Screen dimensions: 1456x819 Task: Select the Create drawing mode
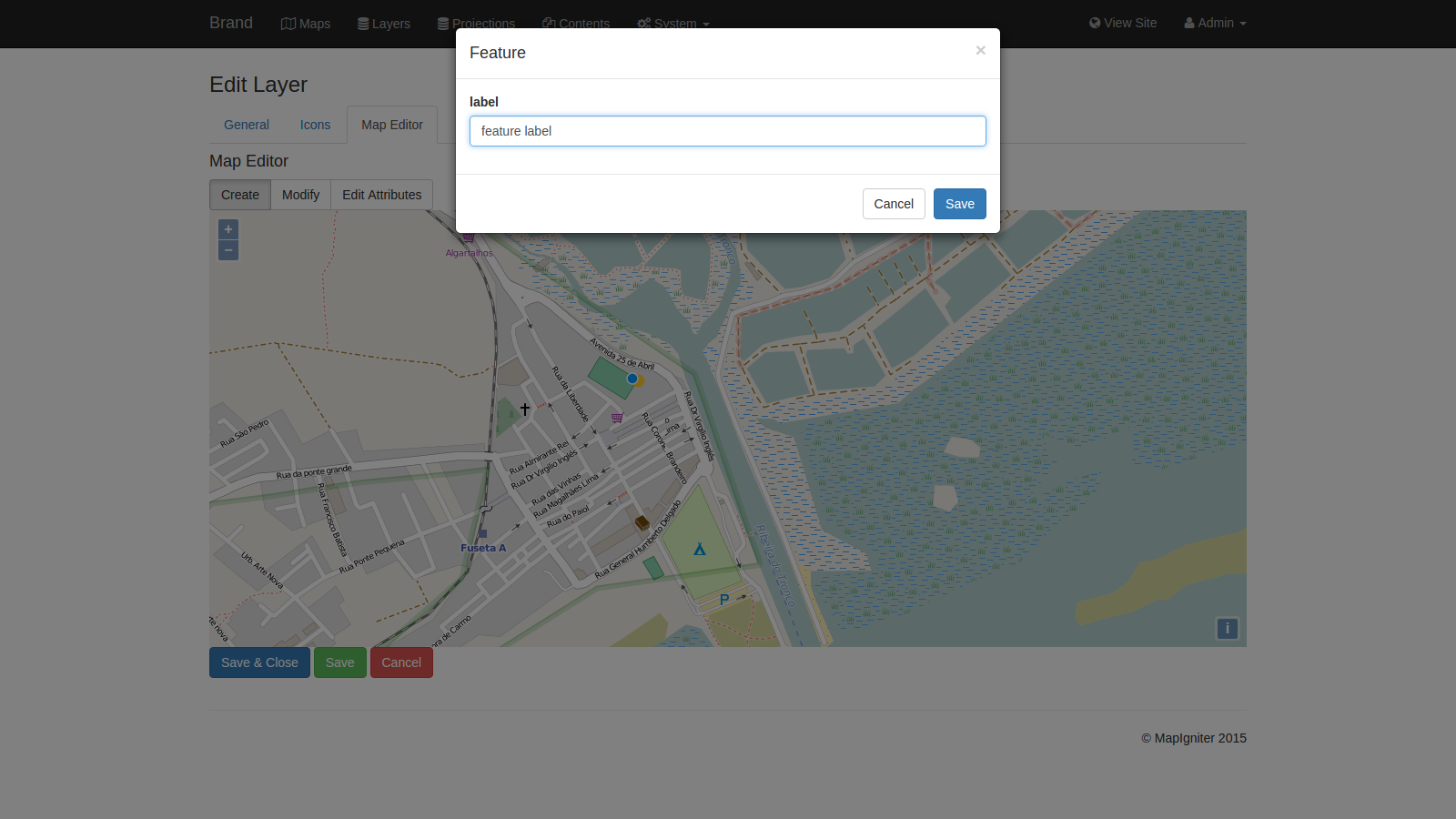tap(239, 194)
